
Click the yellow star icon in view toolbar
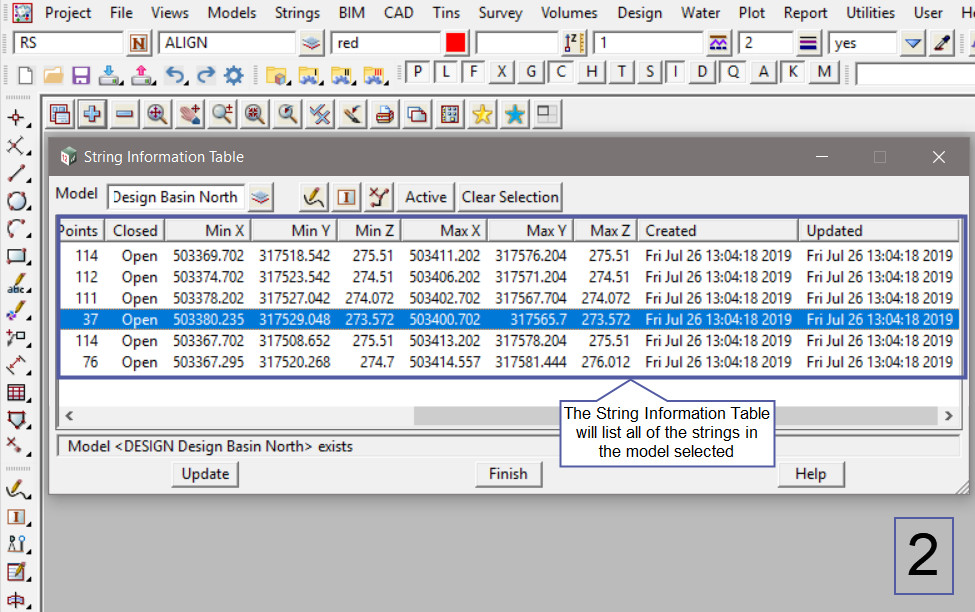pyautogui.click(x=482, y=115)
